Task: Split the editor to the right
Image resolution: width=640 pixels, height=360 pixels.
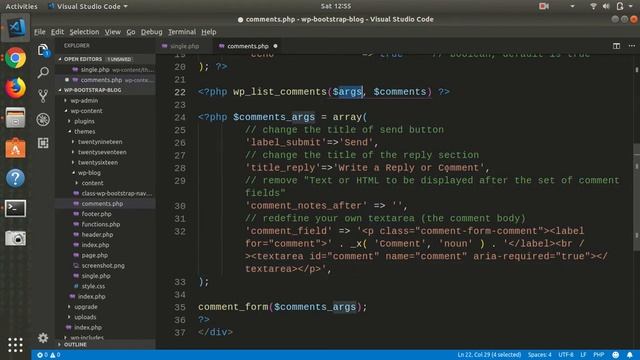Action: 616,46
